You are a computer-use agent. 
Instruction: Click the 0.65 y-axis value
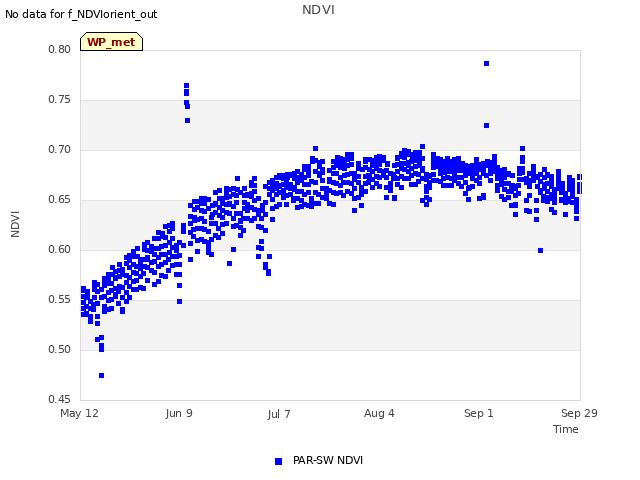pos(59,200)
